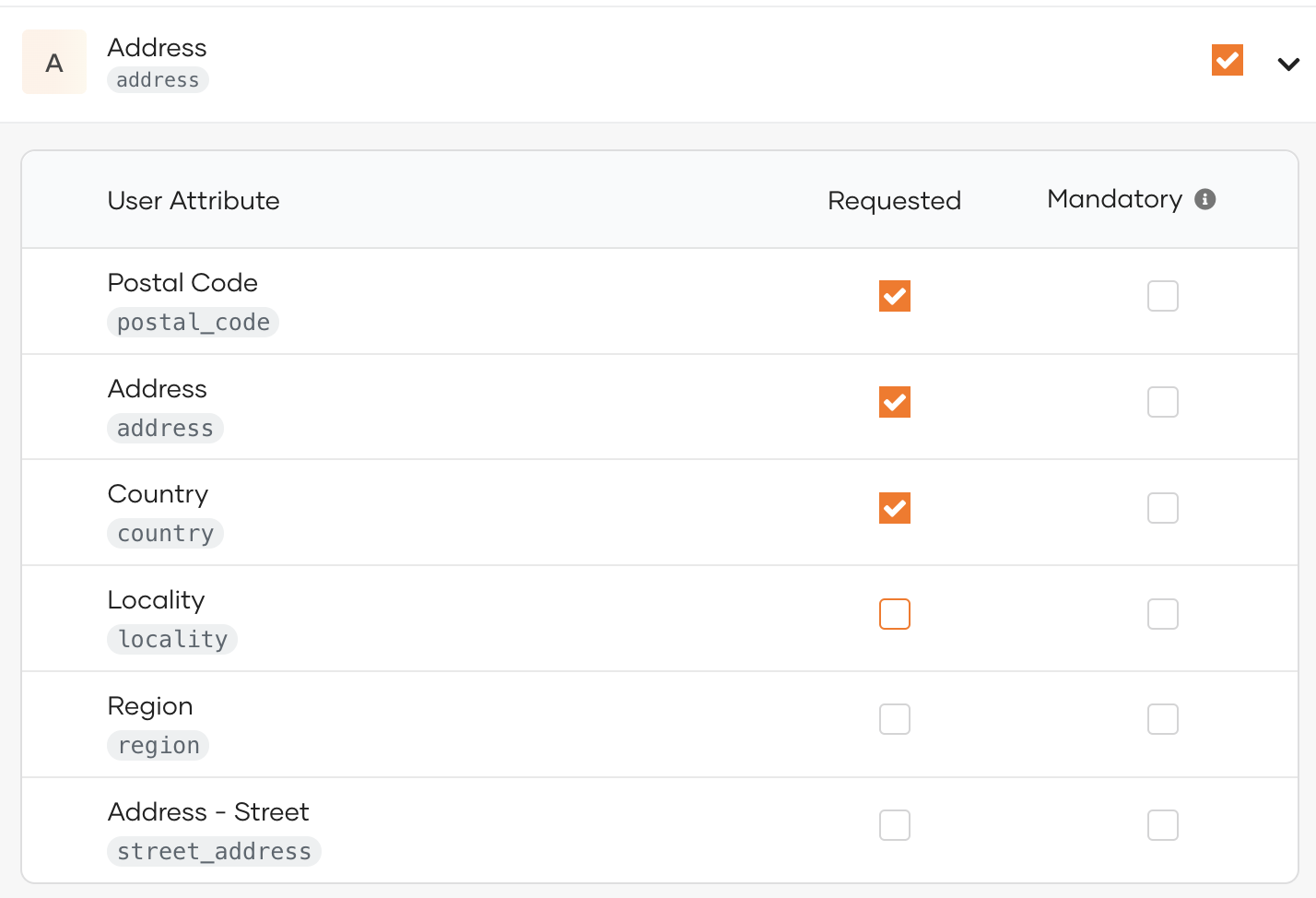Viewport: 1316px width, 898px height.
Task: Check Requested for Region
Action: (x=895, y=719)
